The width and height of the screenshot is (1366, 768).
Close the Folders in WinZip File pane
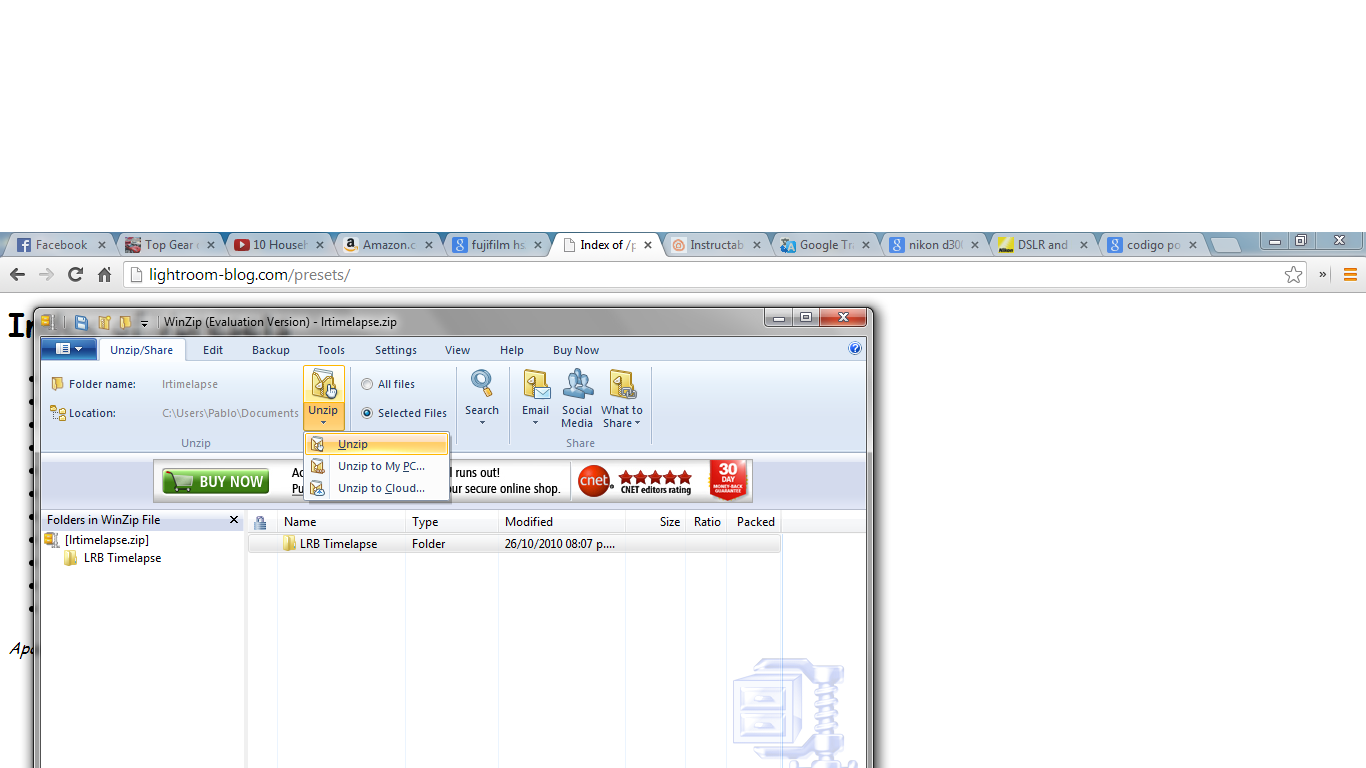234,520
